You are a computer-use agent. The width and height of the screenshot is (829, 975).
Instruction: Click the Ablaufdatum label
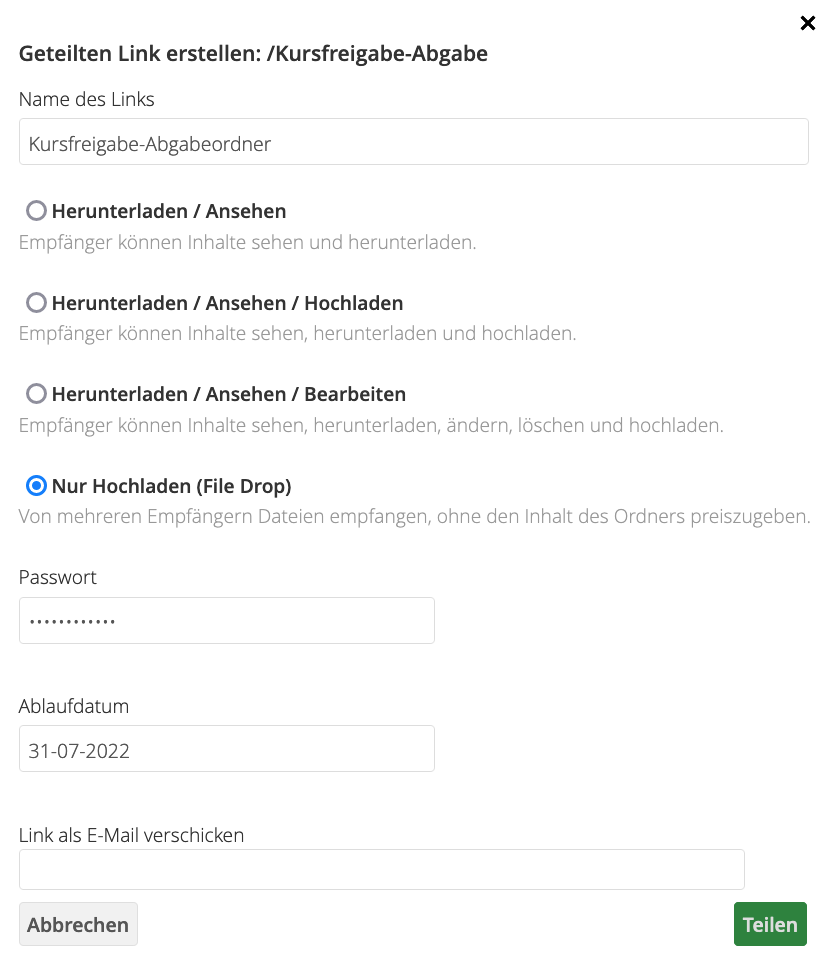point(73,706)
